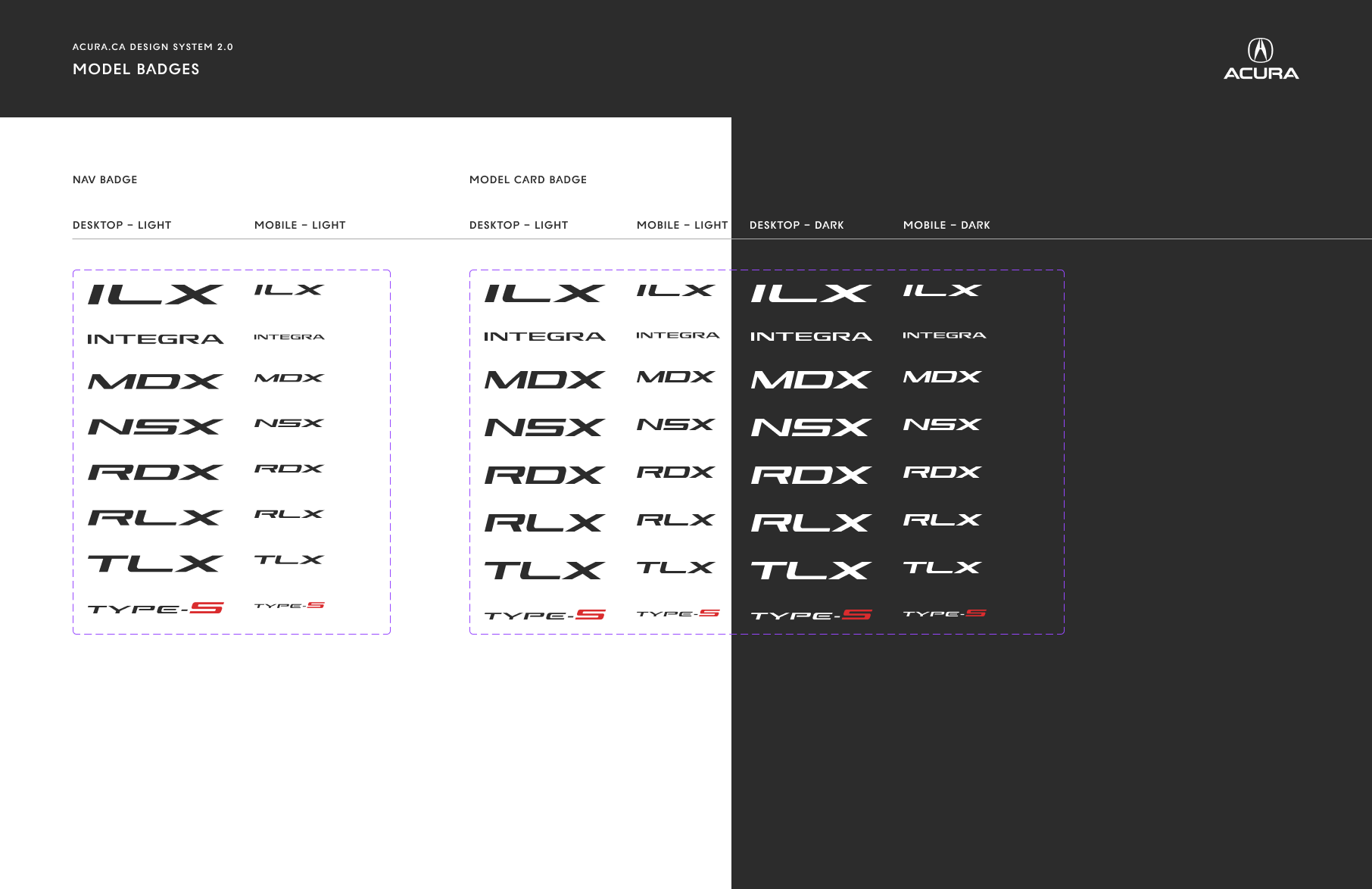The image size is (1372, 889).
Task: Select the ILX badge under Nav Badge Mobile – Light
Action: (289, 290)
